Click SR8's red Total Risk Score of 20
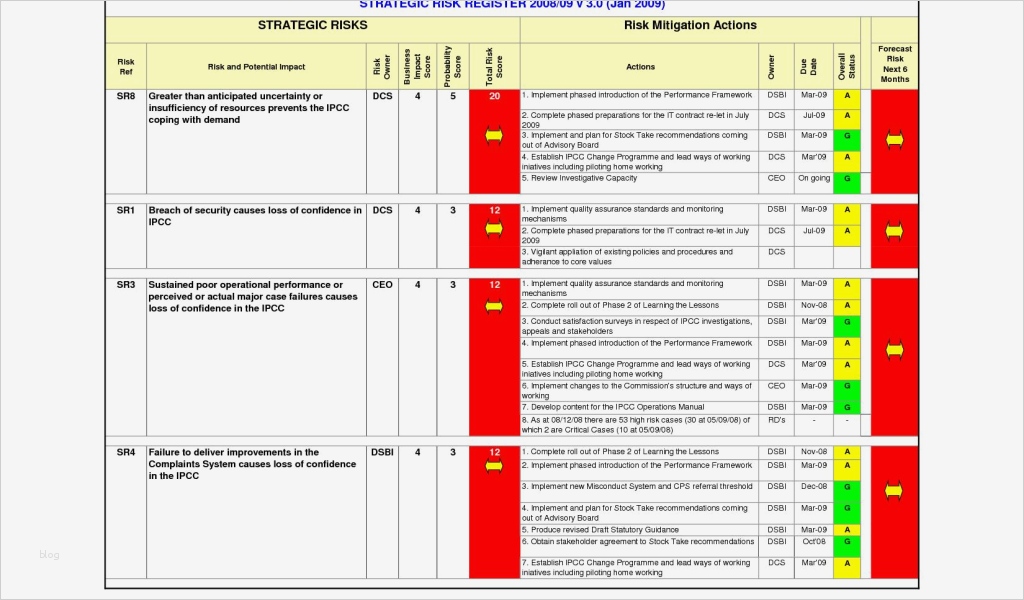1024x600 pixels. pos(493,97)
